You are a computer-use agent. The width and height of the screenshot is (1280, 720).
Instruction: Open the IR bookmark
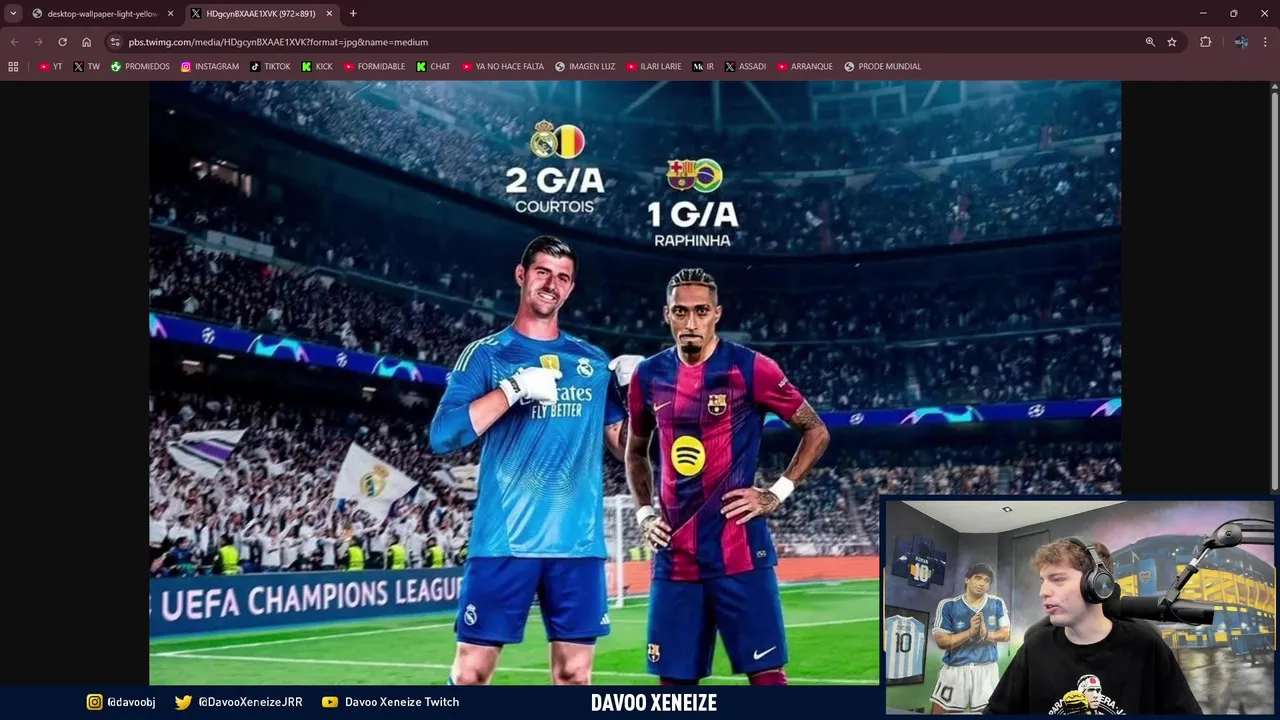tap(703, 67)
